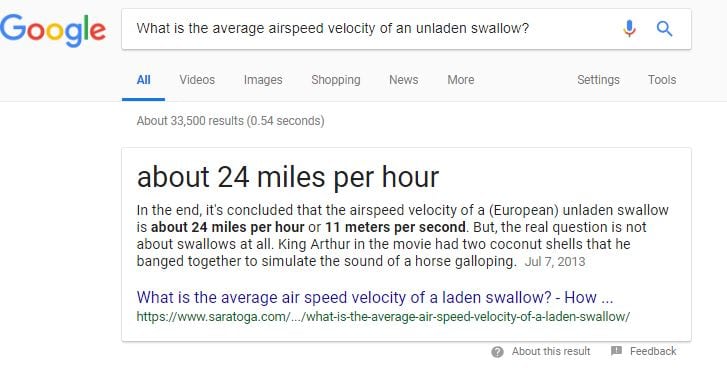The image size is (727, 375).
Task: Activate voice search microphone icon
Action: tap(629, 29)
